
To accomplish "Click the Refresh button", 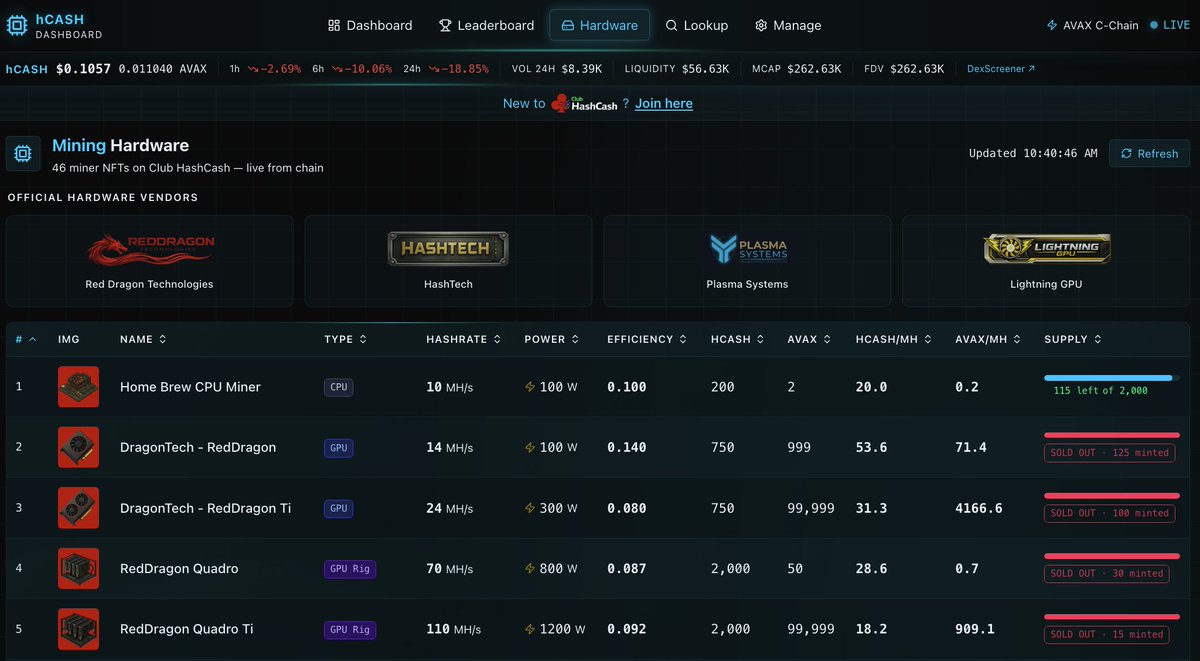I will (x=1149, y=153).
